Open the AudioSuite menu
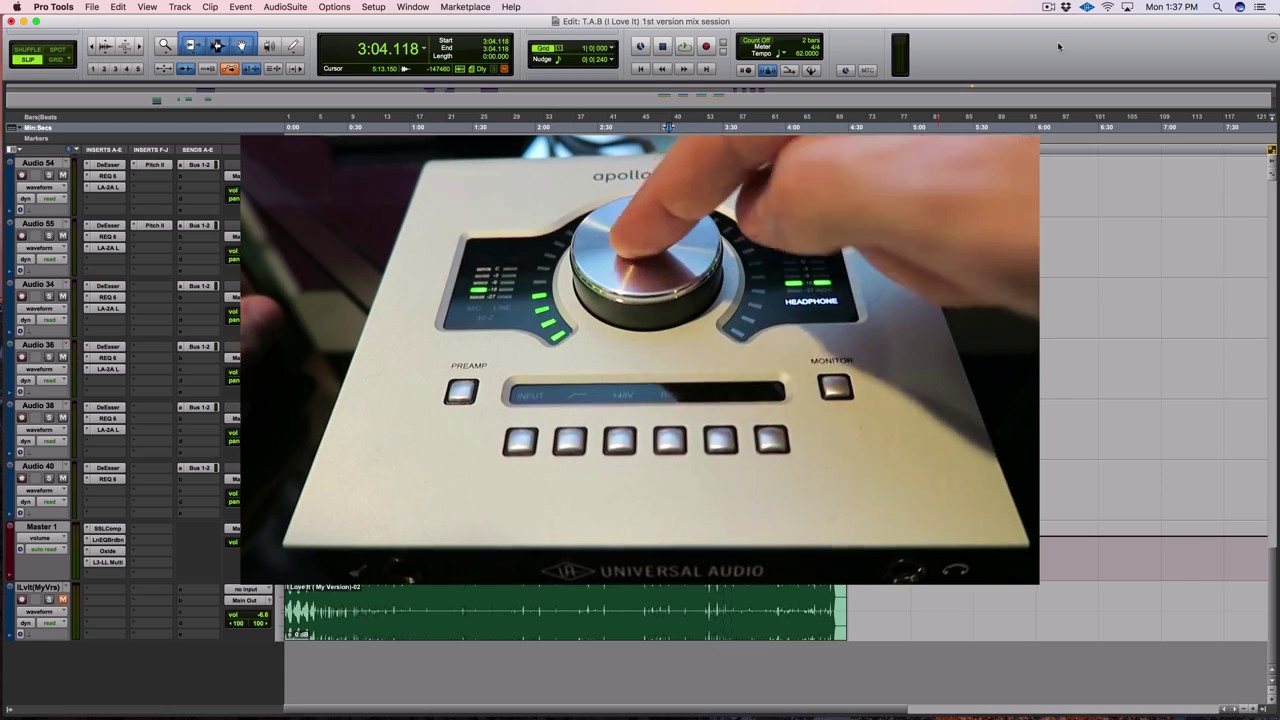1280x720 pixels. click(285, 7)
